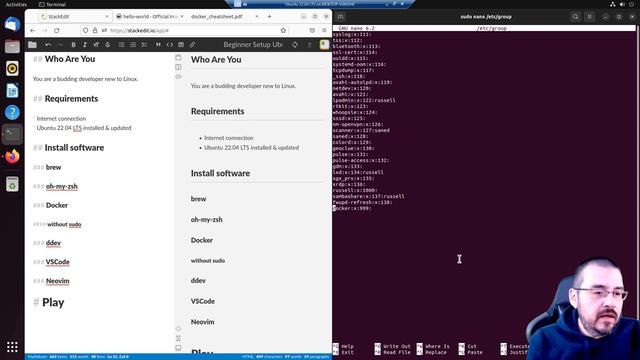640x360 pixels.
Task: Switch to the hello-world Official Image tab
Action: point(149,16)
